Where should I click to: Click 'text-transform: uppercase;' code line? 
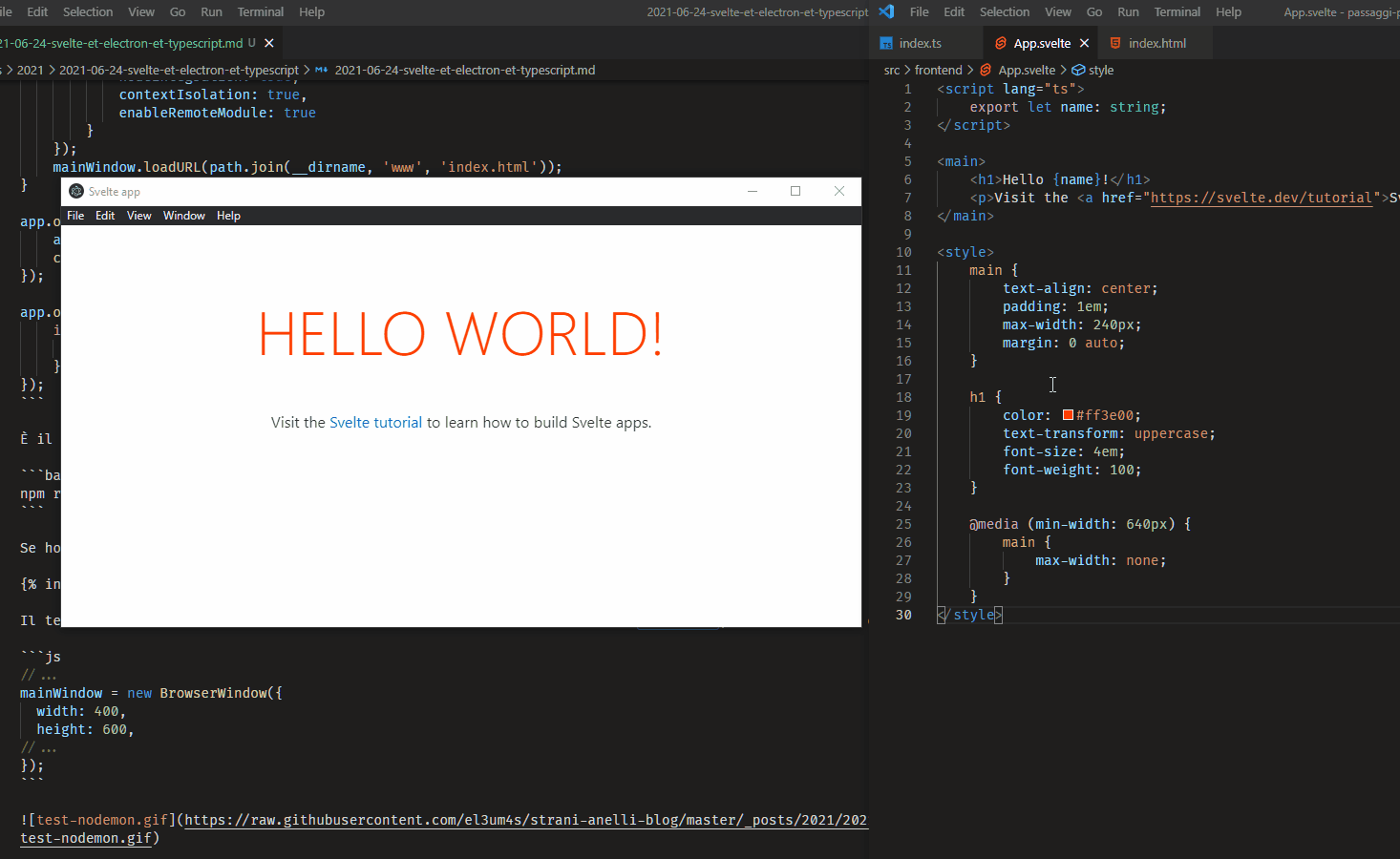[1109, 433]
